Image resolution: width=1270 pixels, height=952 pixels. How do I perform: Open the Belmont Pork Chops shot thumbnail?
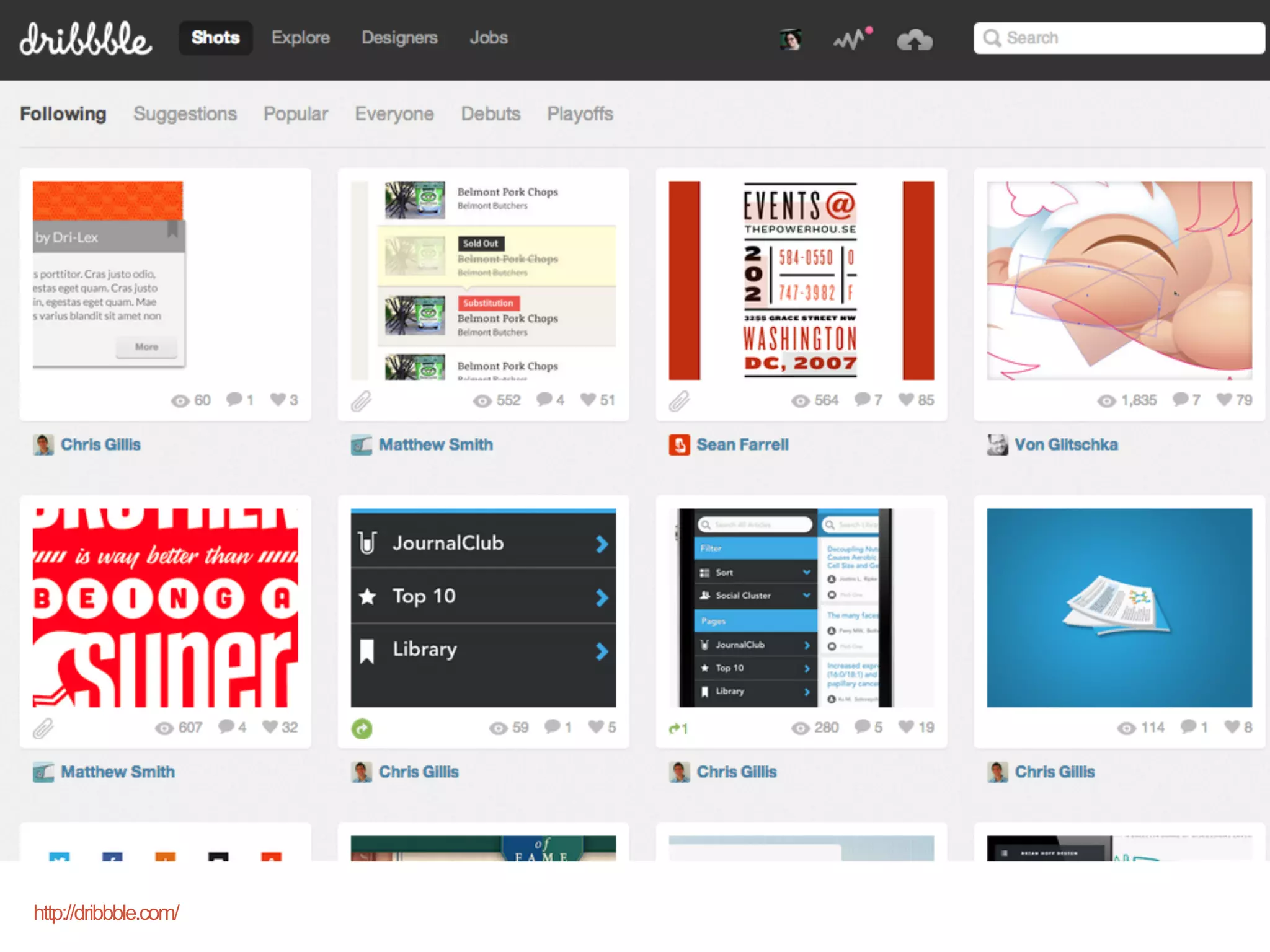pos(484,280)
